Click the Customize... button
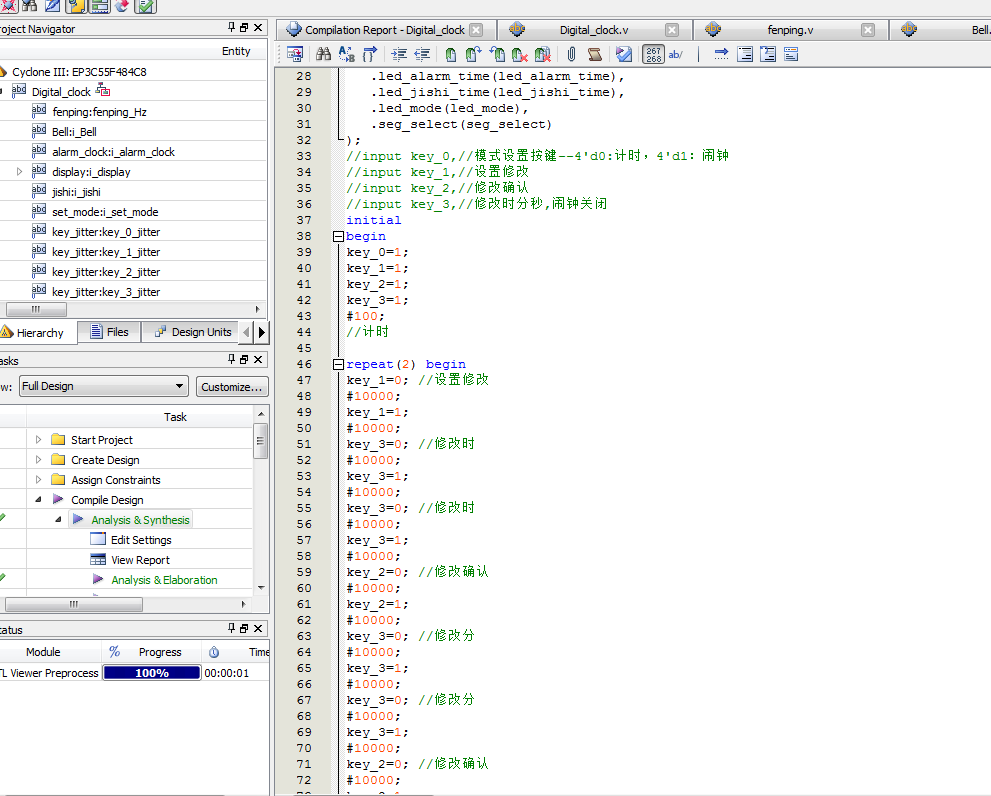The height and width of the screenshot is (796, 991). 232,386
